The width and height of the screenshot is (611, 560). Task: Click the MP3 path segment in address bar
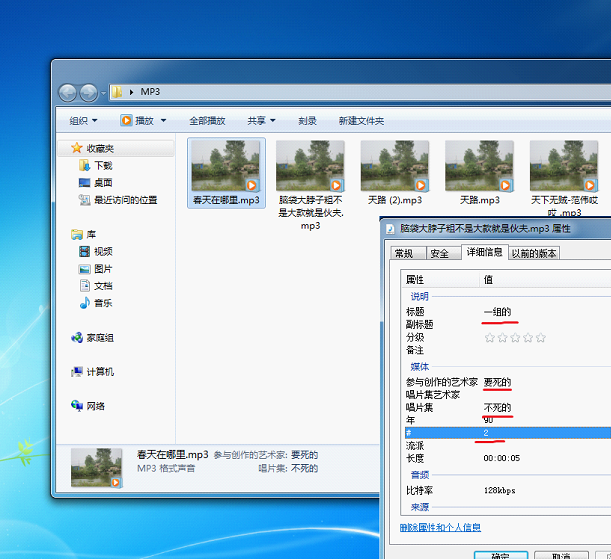(x=150, y=92)
